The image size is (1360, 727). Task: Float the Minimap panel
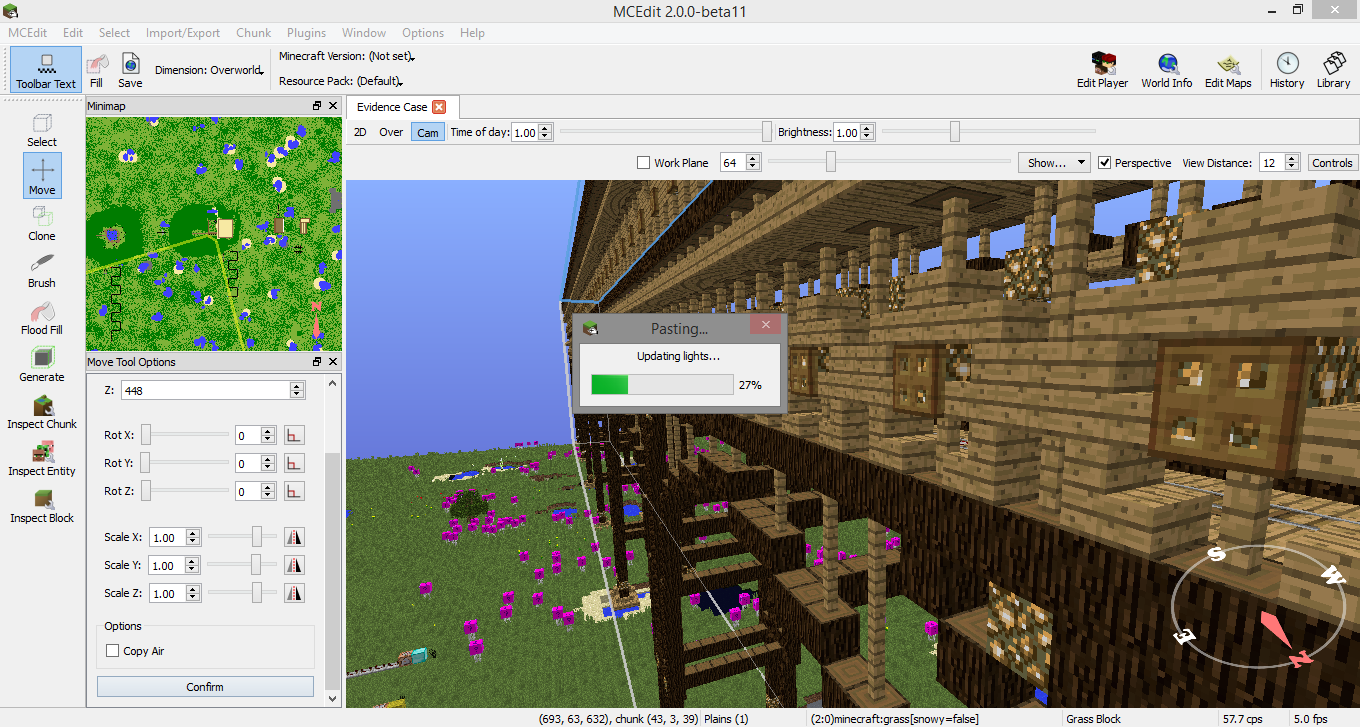click(x=317, y=106)
